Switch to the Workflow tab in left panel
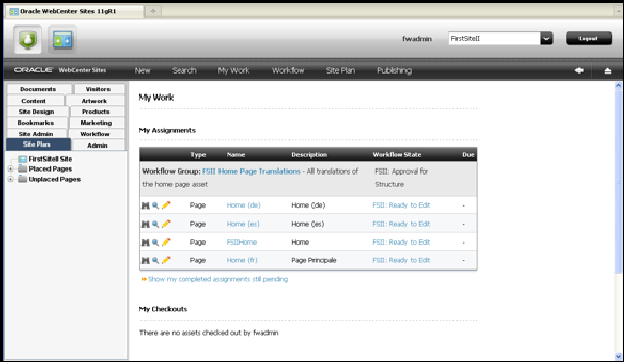Image resolution: width=624 pixels, height=362 pixels. tap(95, 134)
